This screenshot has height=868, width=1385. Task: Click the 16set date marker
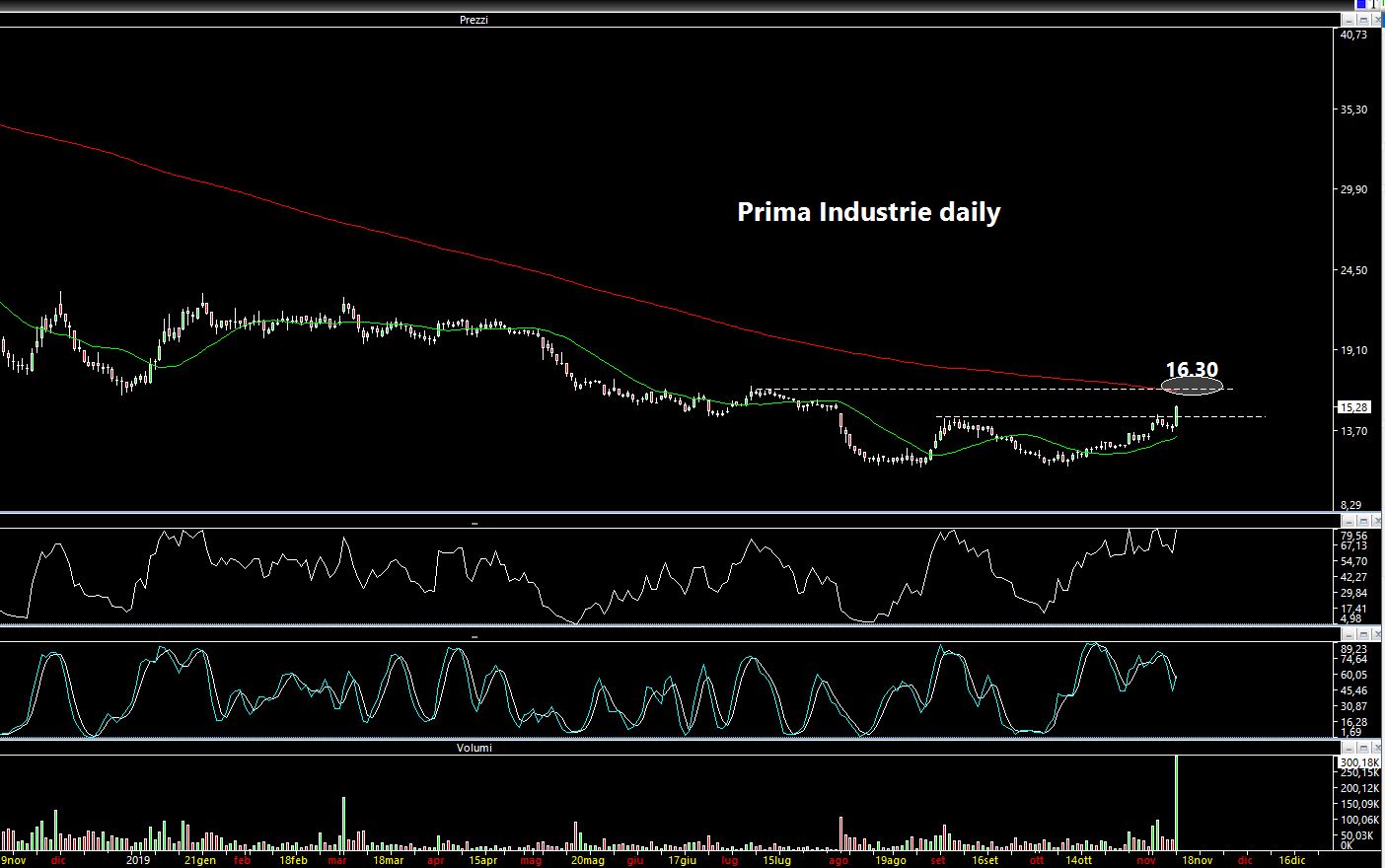[x=984, y=860]
